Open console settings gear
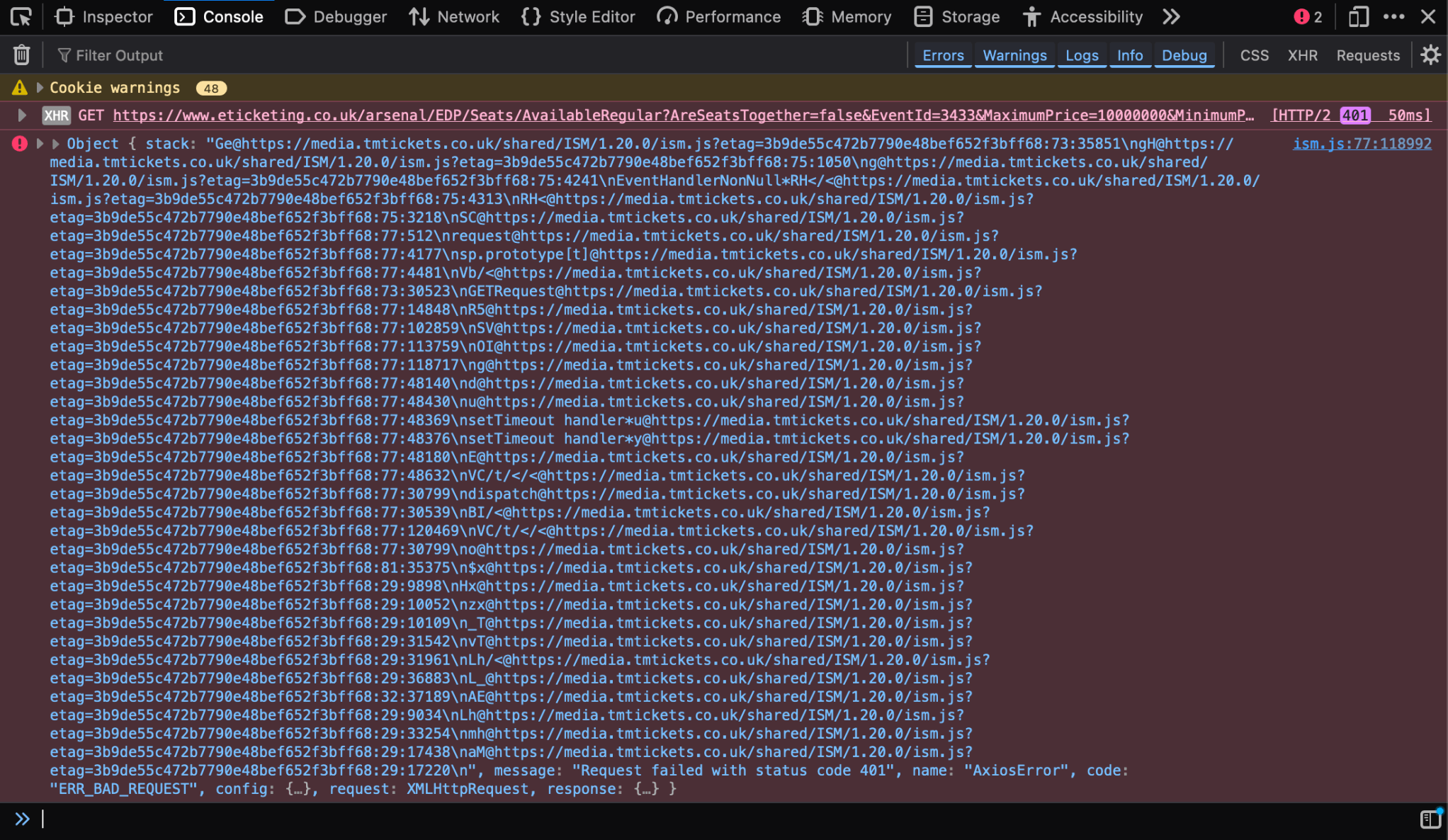The width and height of the screenshot is (1448, 840). click(x=1430, y=55)
